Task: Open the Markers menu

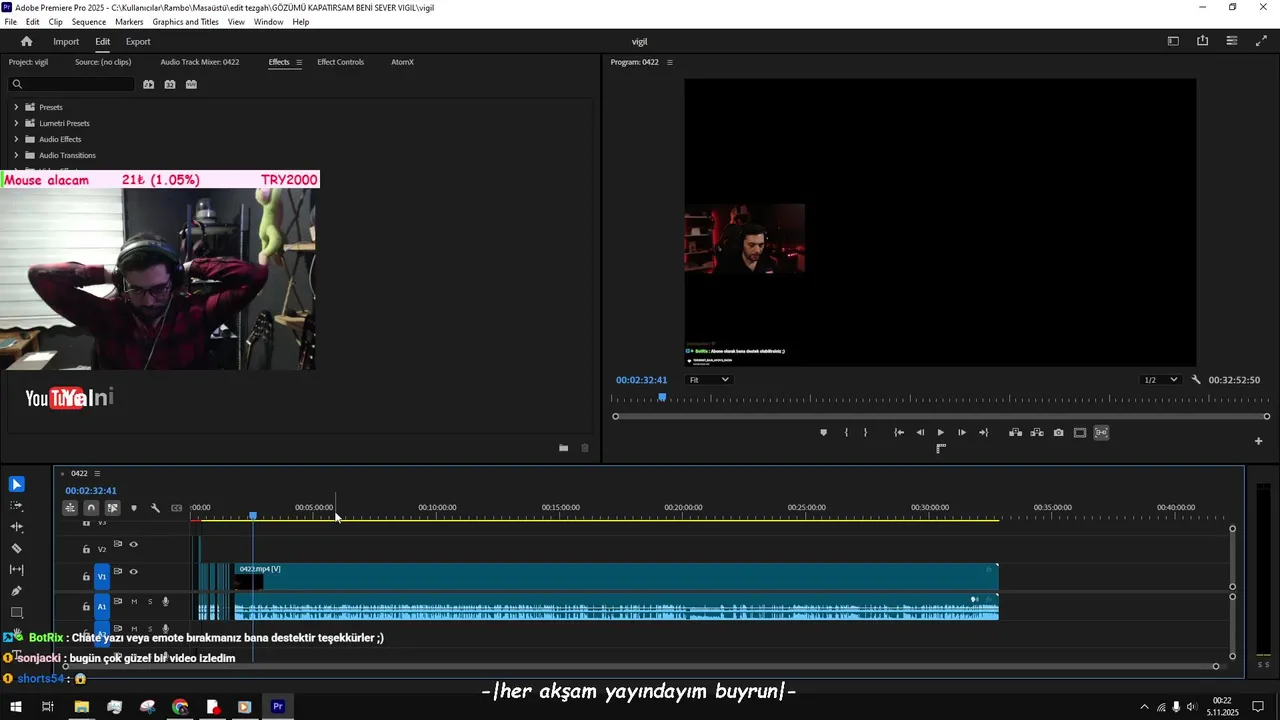Action: coord(129,22)
